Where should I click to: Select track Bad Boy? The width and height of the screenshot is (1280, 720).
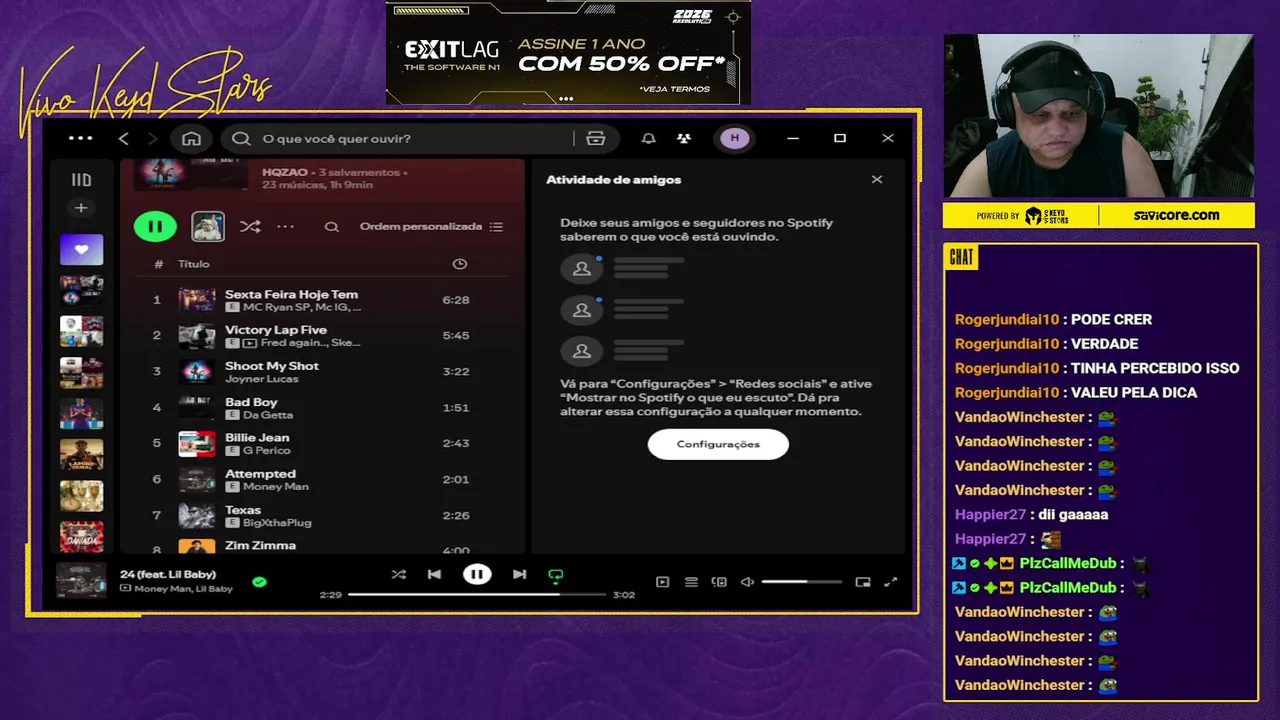251,402
